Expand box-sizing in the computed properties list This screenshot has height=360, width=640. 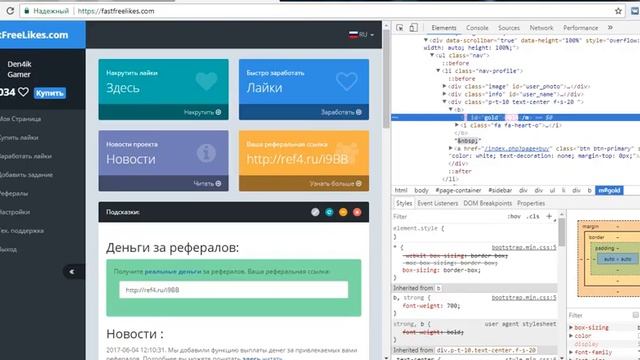click(x=571, y=327)
